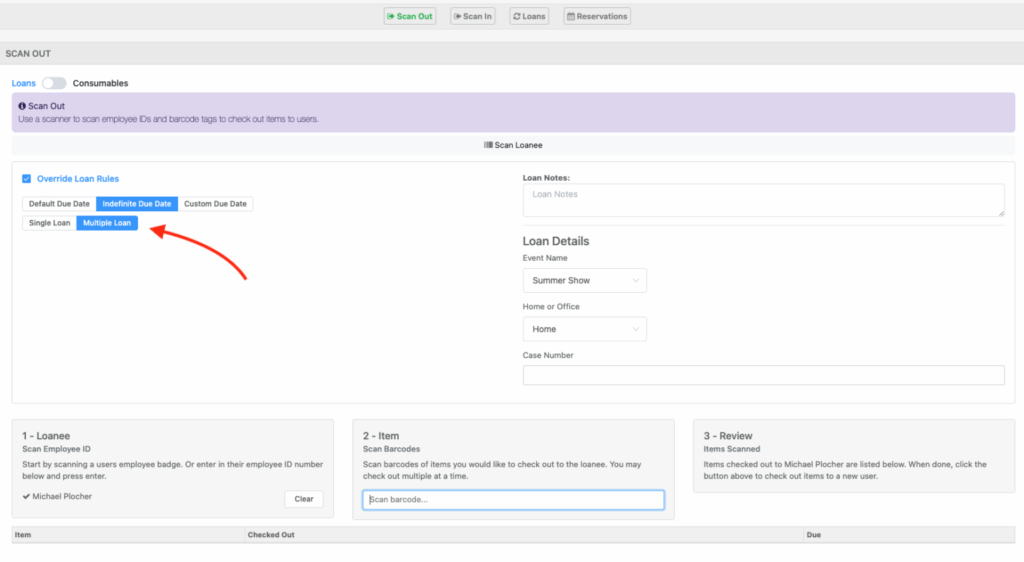
Task: Click the chevron in Home dropdown
Action: (x=635, y=329)
